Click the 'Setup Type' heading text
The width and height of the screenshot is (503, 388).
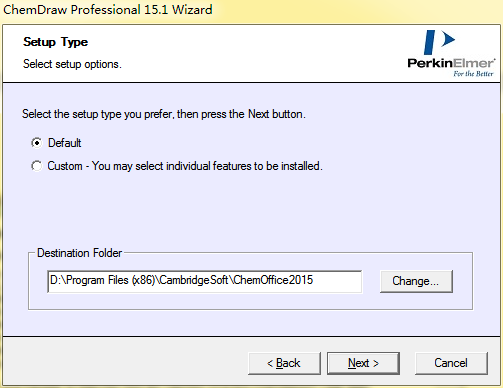click(56, 42)
